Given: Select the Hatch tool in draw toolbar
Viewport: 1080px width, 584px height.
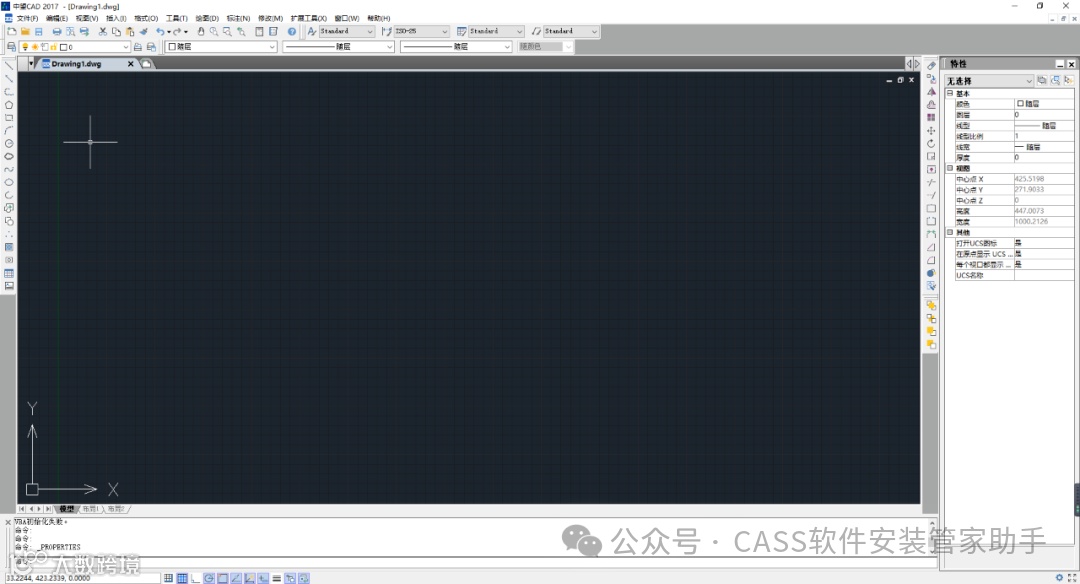Looking at the screenshot, I should coord(9,247).
